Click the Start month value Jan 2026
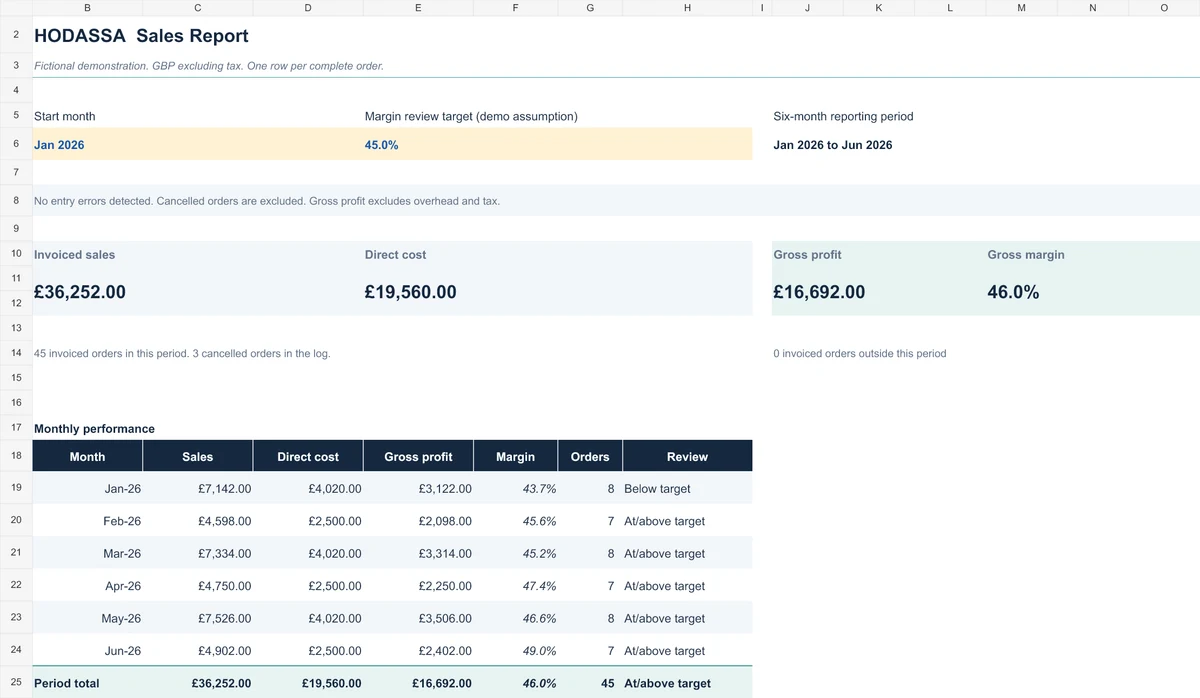The height and width of the screenshot is (698, 1200). [59, 145]
